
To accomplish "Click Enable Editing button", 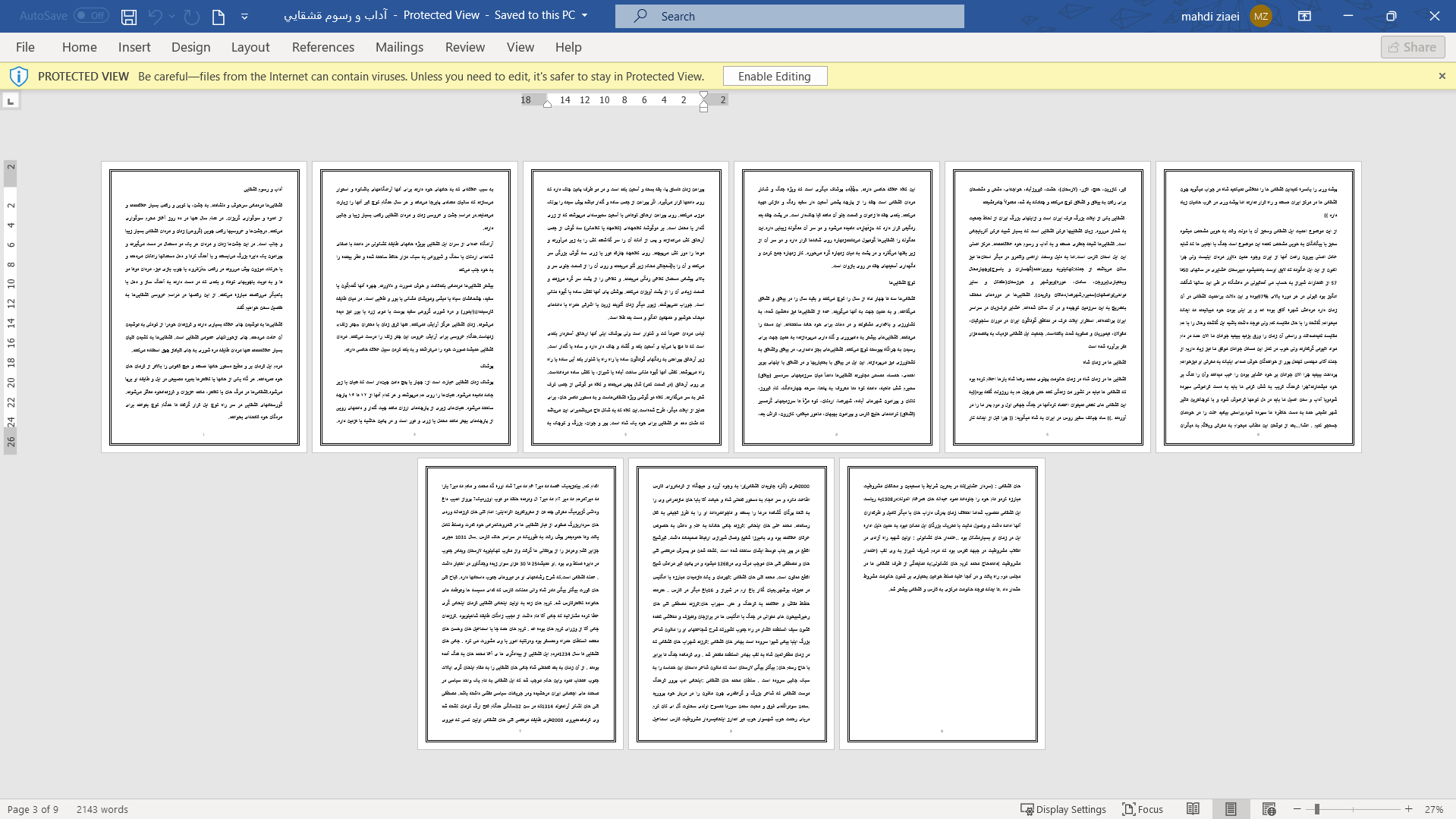I will tap(775, 77).
